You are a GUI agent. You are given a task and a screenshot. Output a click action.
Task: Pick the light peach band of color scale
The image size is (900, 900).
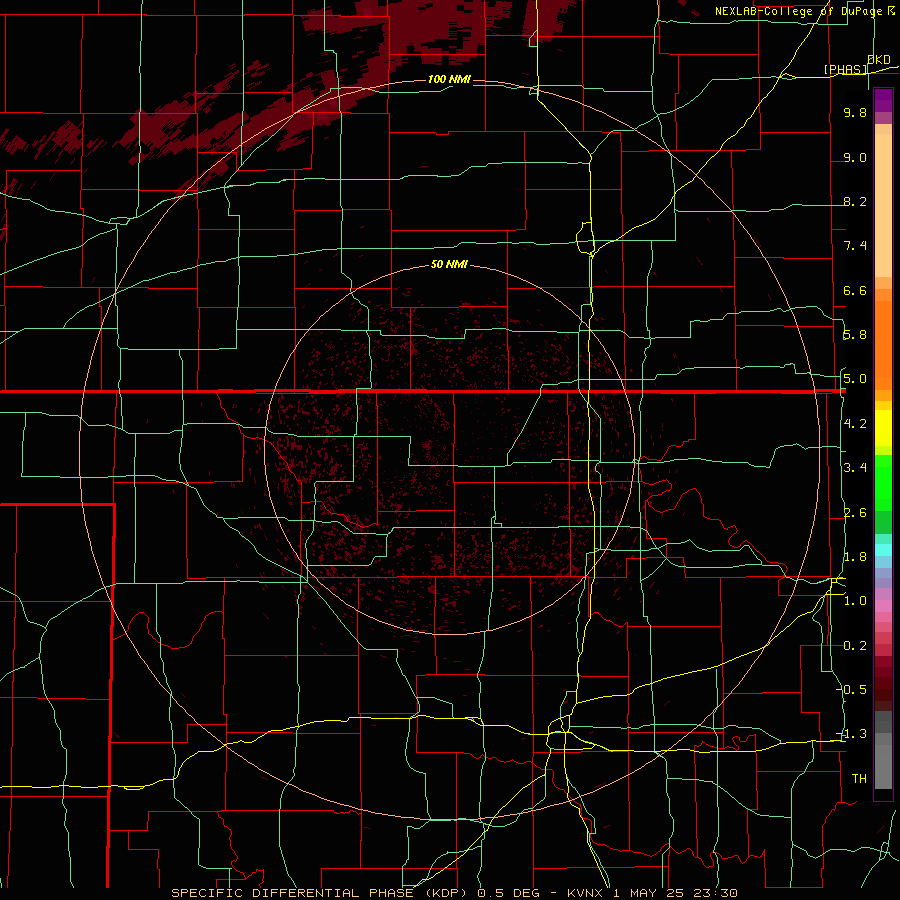883,205
